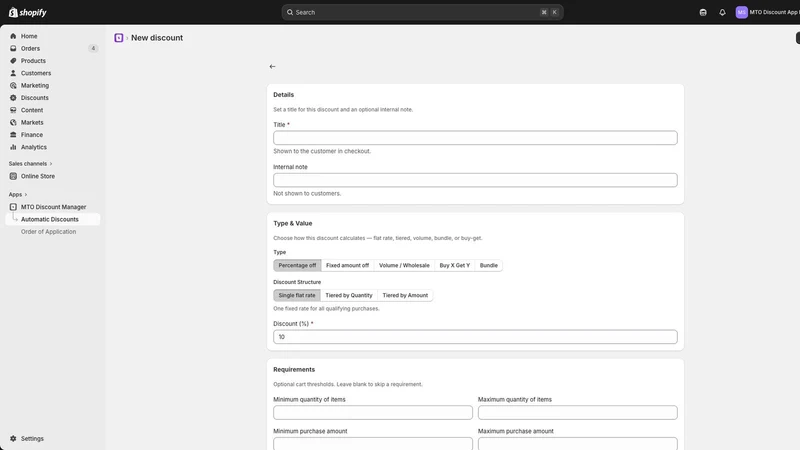Screen dimensions: 800x450
Task: Click the Finance bank icon
Action: pos(13,135)
